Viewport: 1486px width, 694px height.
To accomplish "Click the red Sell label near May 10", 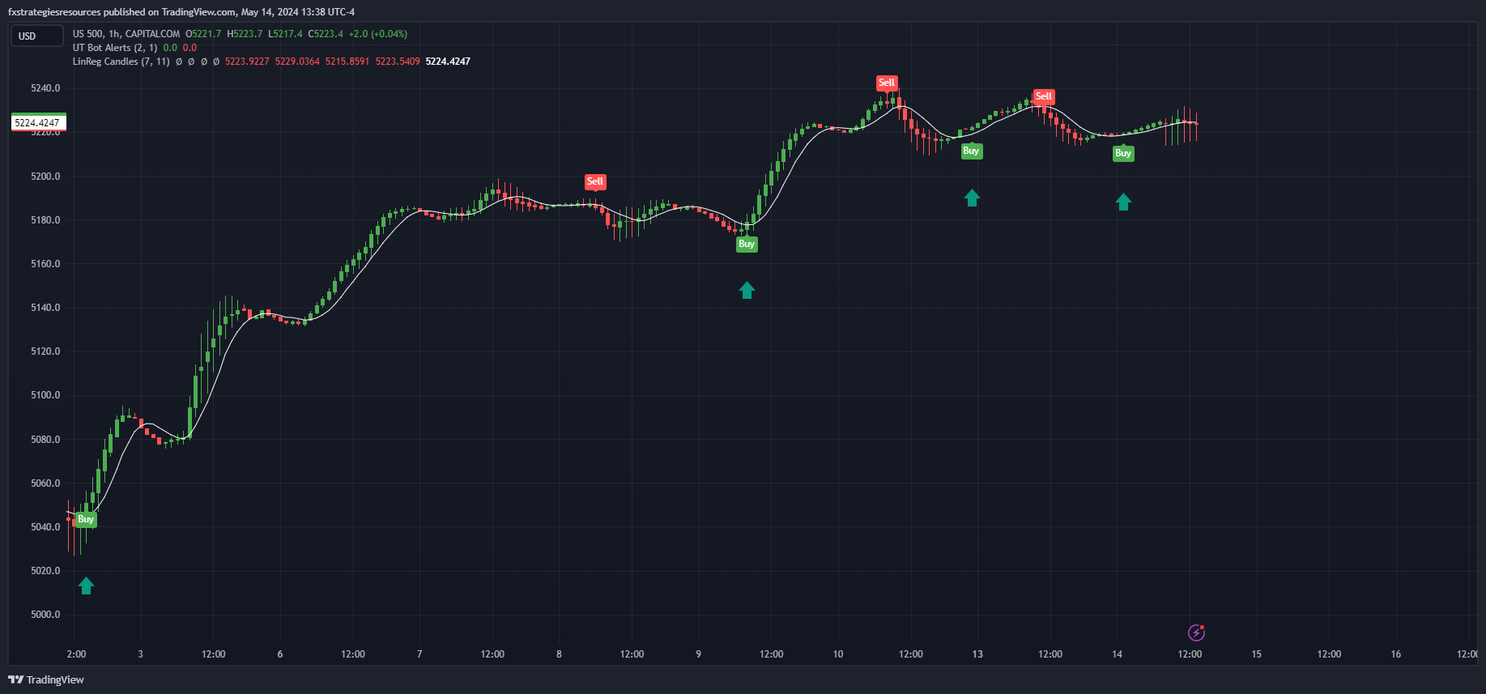I will coord(887,83).
